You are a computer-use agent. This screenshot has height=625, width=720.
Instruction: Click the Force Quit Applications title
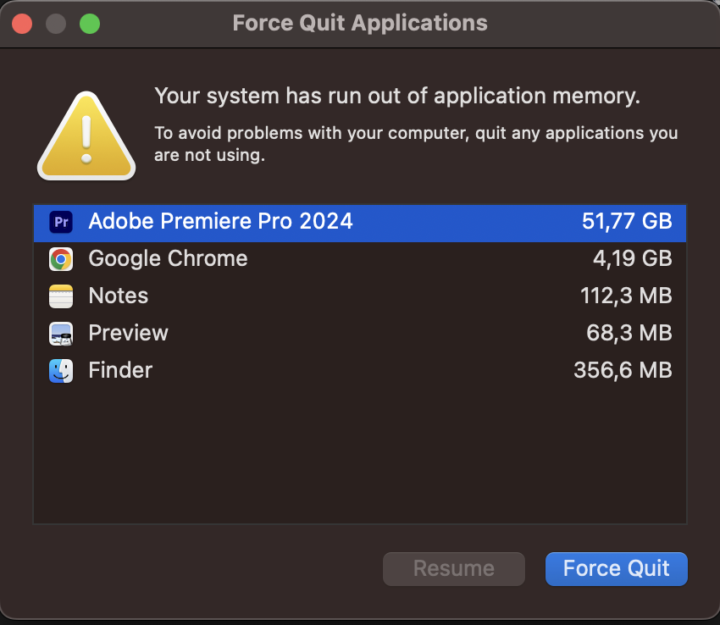pyautogui.click(x=360, y=22)
